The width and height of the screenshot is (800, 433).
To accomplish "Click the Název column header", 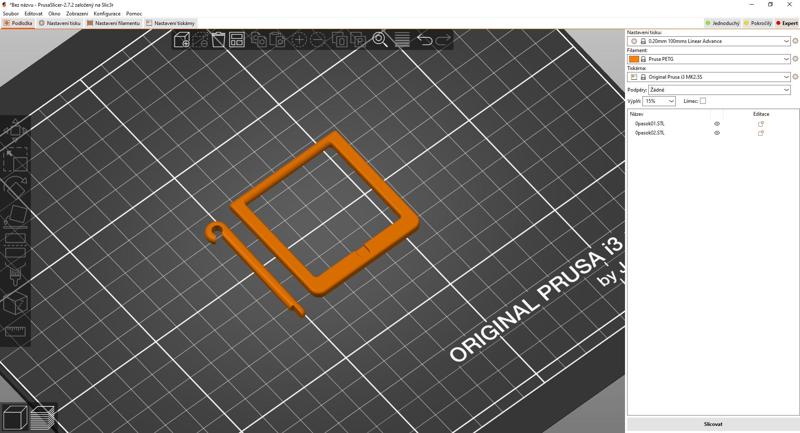I will pyautogui.click(x=636, y=114).
